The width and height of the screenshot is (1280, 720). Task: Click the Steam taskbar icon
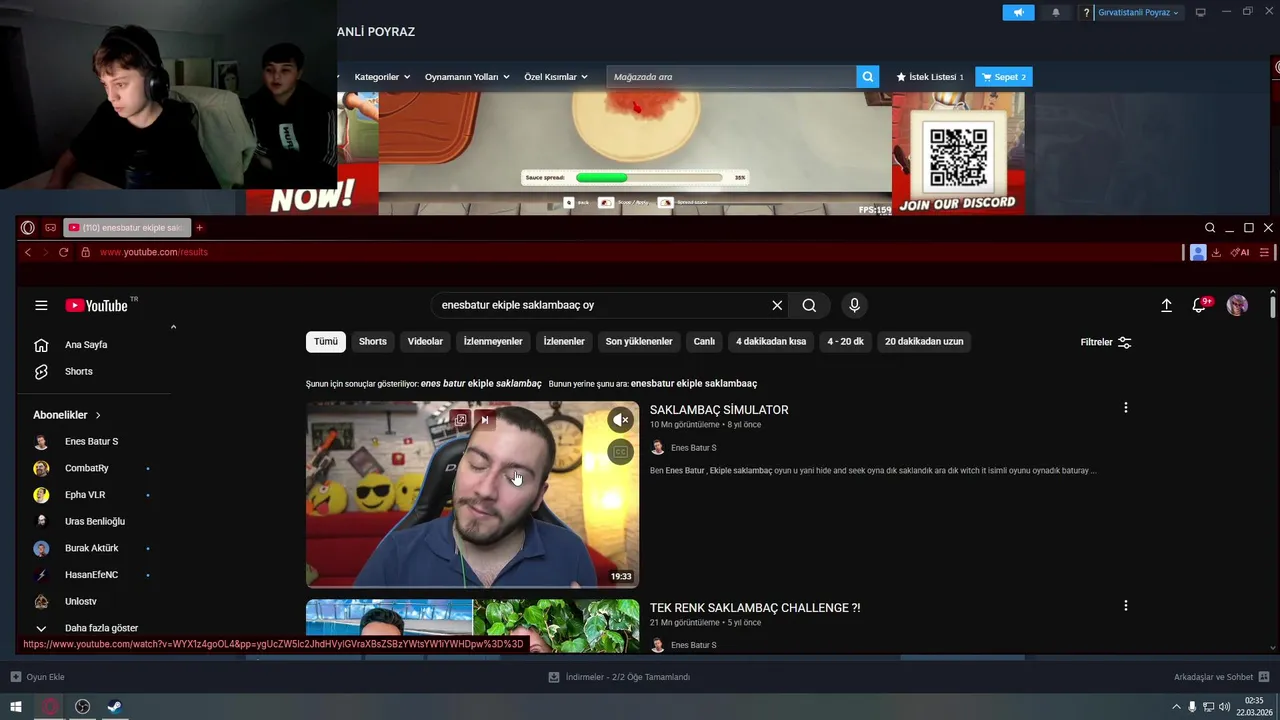tap(114, 707)
